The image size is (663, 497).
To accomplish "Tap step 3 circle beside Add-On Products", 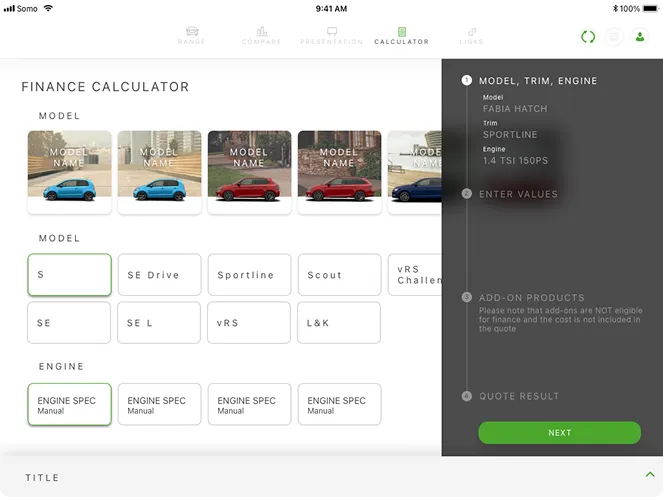I will point(466,297).
